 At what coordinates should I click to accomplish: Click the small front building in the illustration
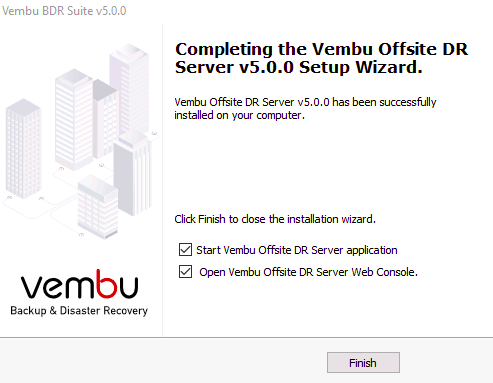98,207
